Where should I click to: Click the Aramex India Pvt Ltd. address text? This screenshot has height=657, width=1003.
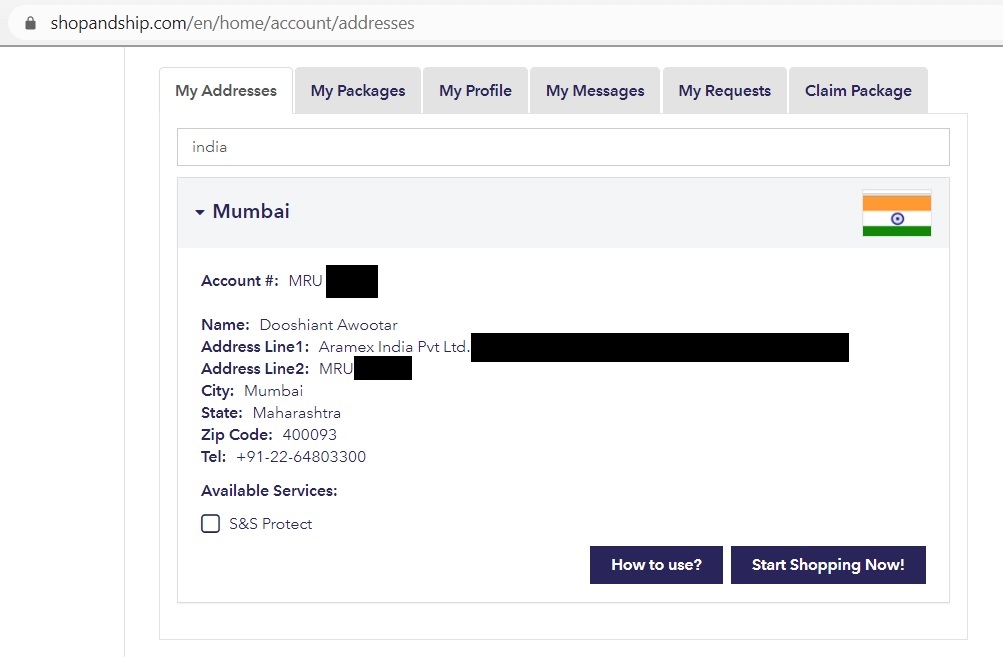click(x=394, y=347)
